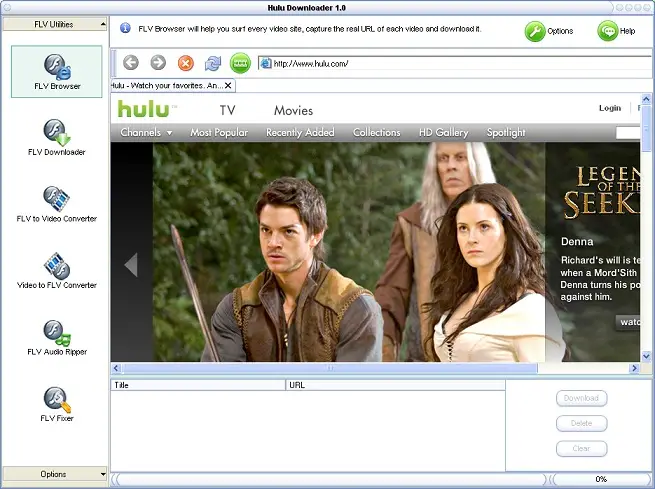655x489 pixels.
Task: Click the Download button
Action: (x=581, y=398)
